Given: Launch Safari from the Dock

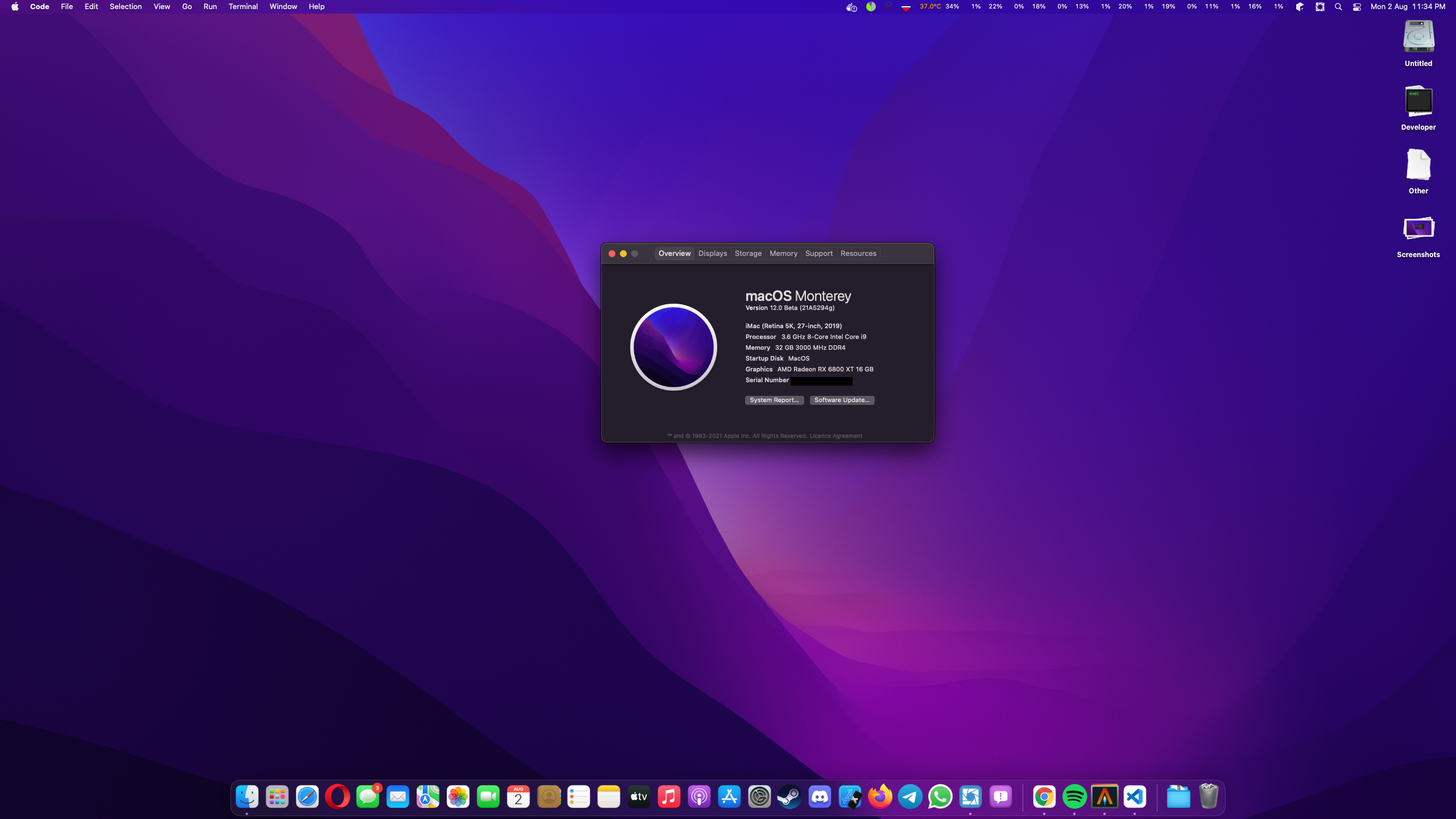Looking at the screenshot, I should [x=307, y=797].
